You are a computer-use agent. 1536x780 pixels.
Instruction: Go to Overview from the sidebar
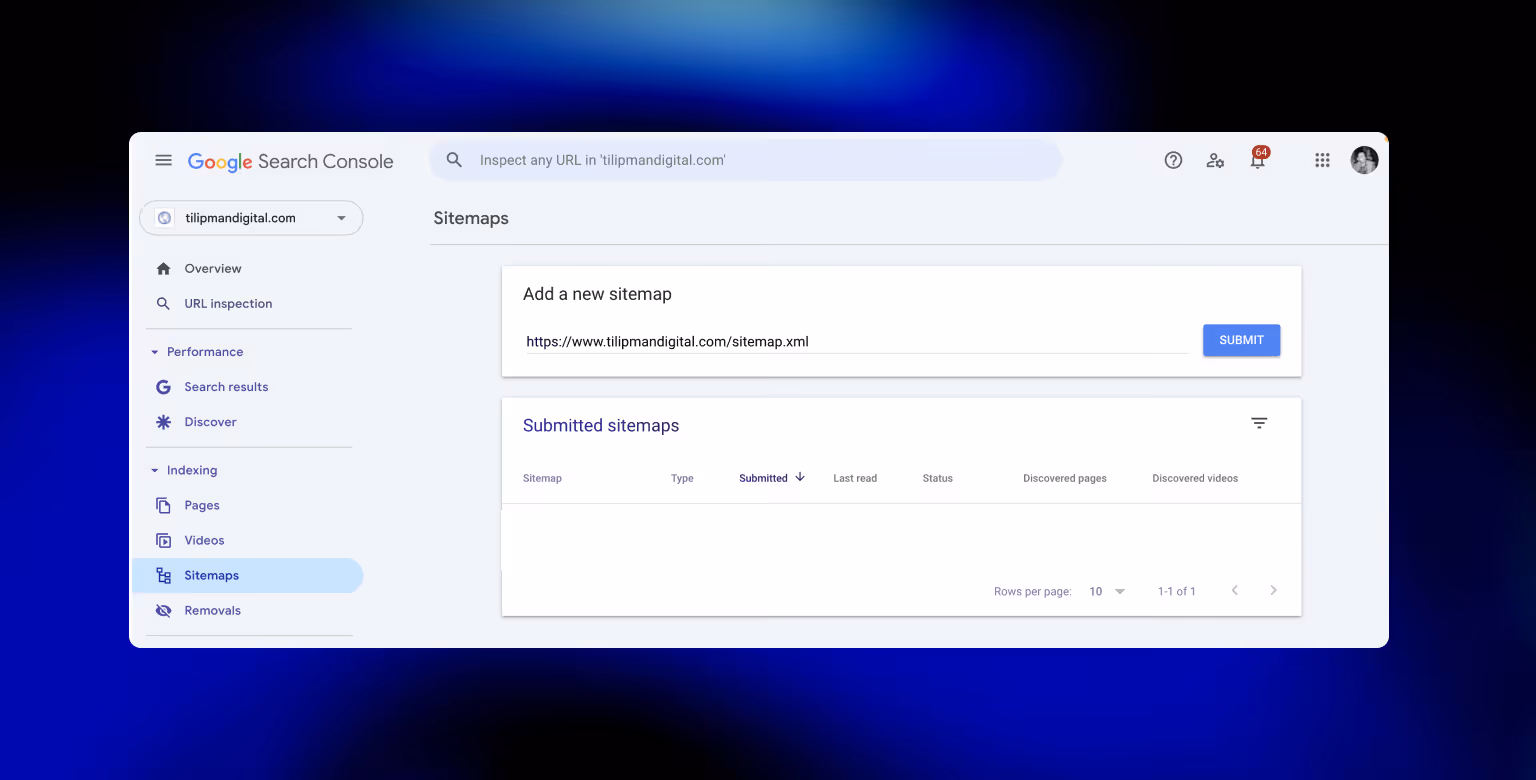211,268
